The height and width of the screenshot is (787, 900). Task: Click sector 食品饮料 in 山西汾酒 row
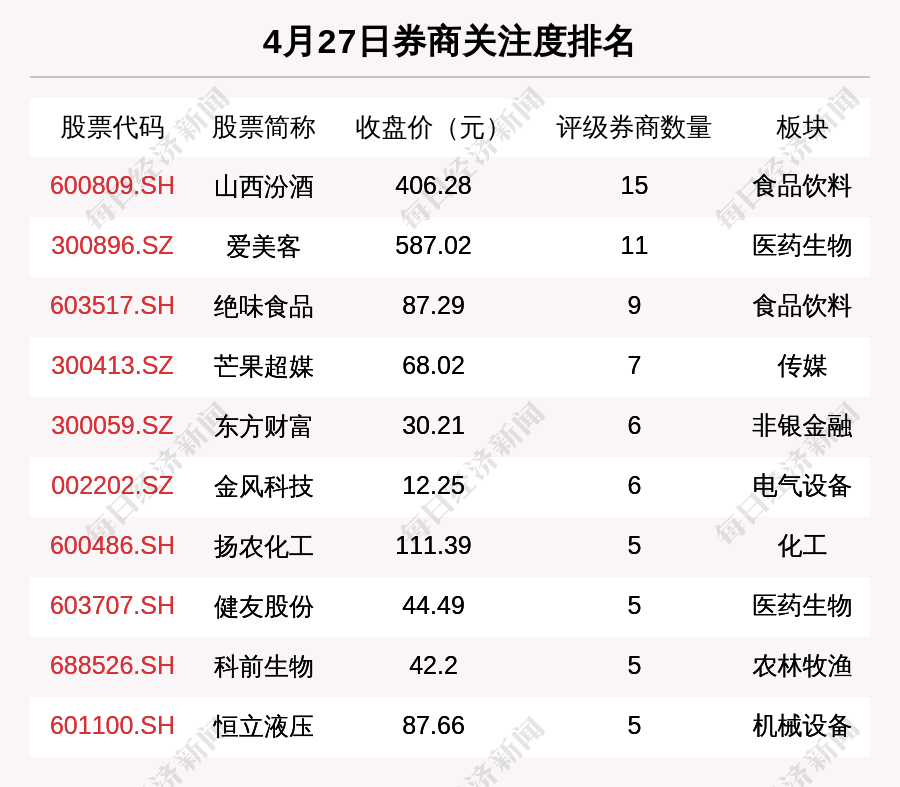pos(802,186)
